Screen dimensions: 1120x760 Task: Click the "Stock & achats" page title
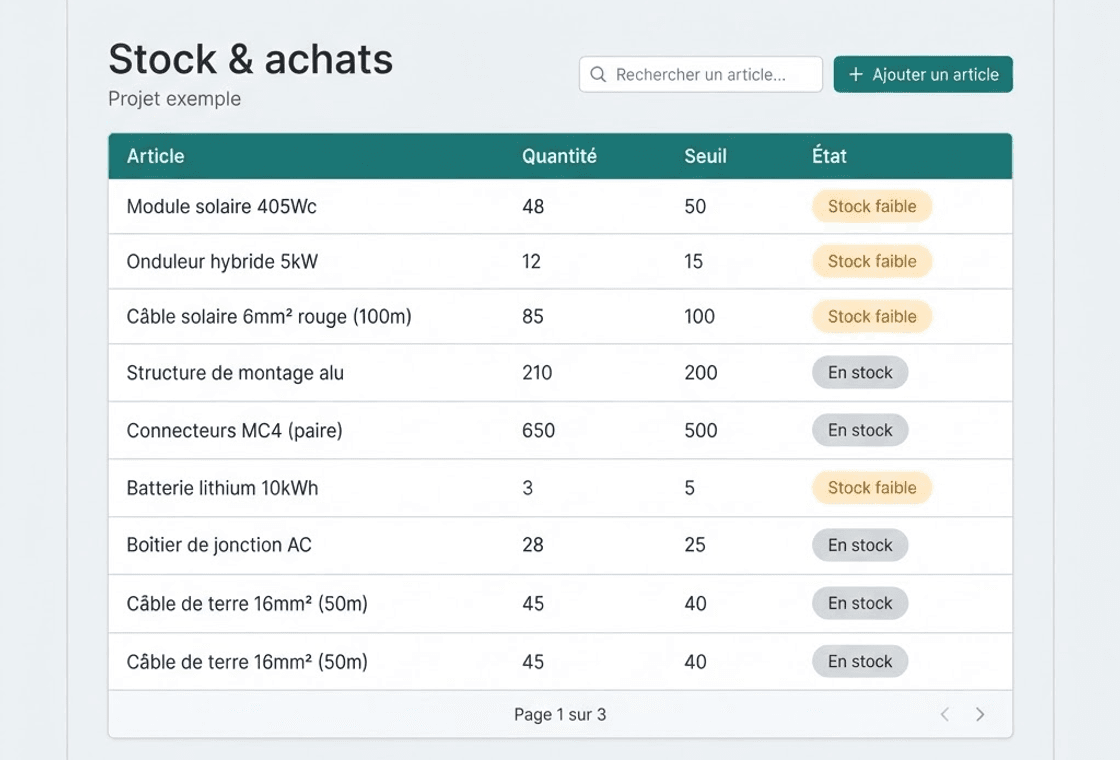tap(251, 59)
